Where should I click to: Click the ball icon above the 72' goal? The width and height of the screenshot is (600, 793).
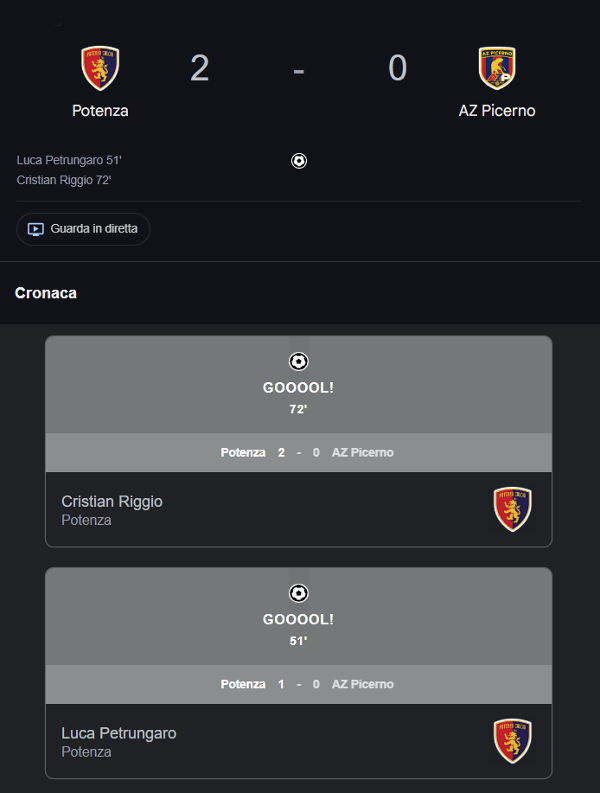298,361
